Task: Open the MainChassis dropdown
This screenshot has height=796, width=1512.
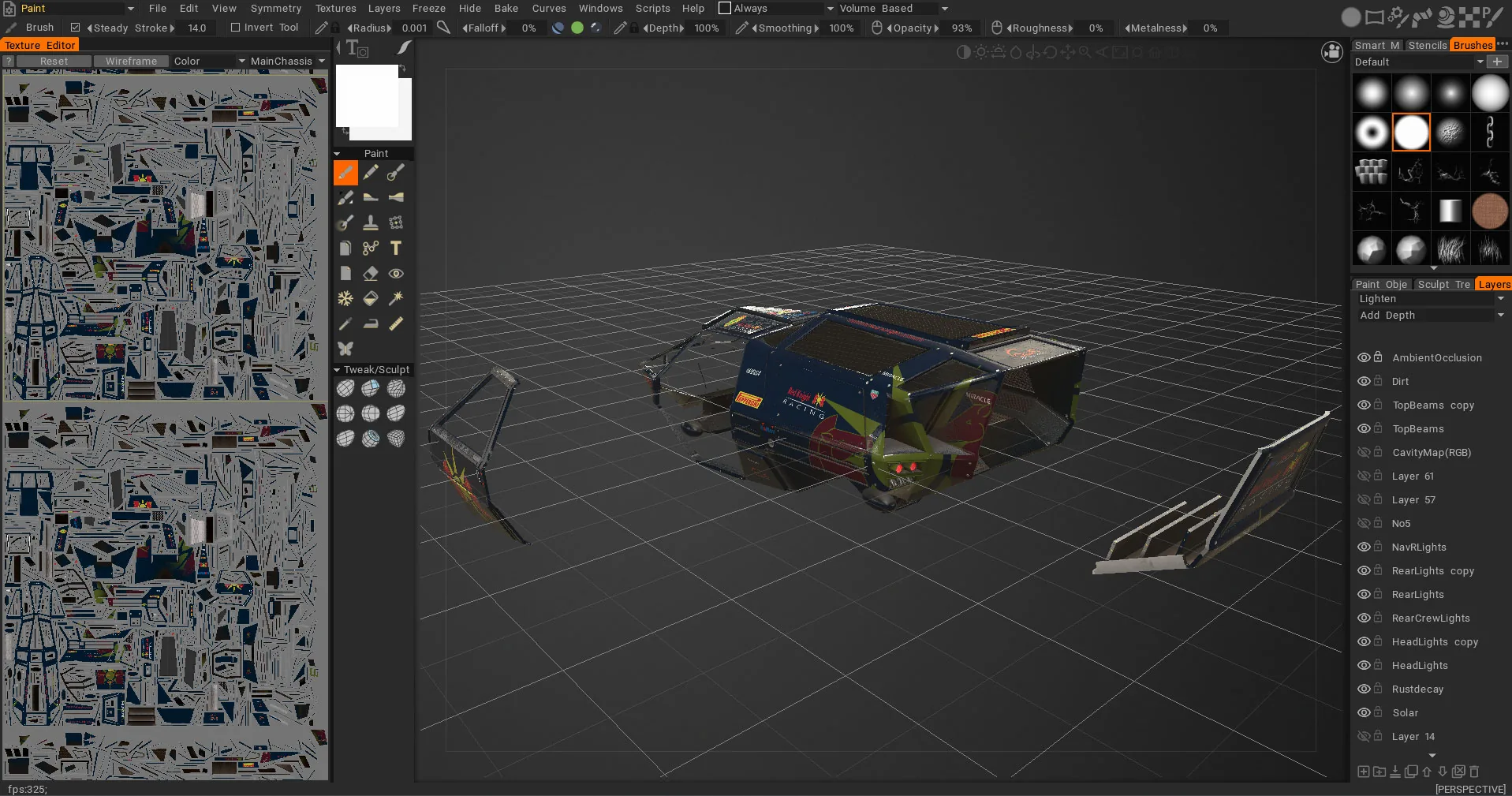Action: point(288,61)
